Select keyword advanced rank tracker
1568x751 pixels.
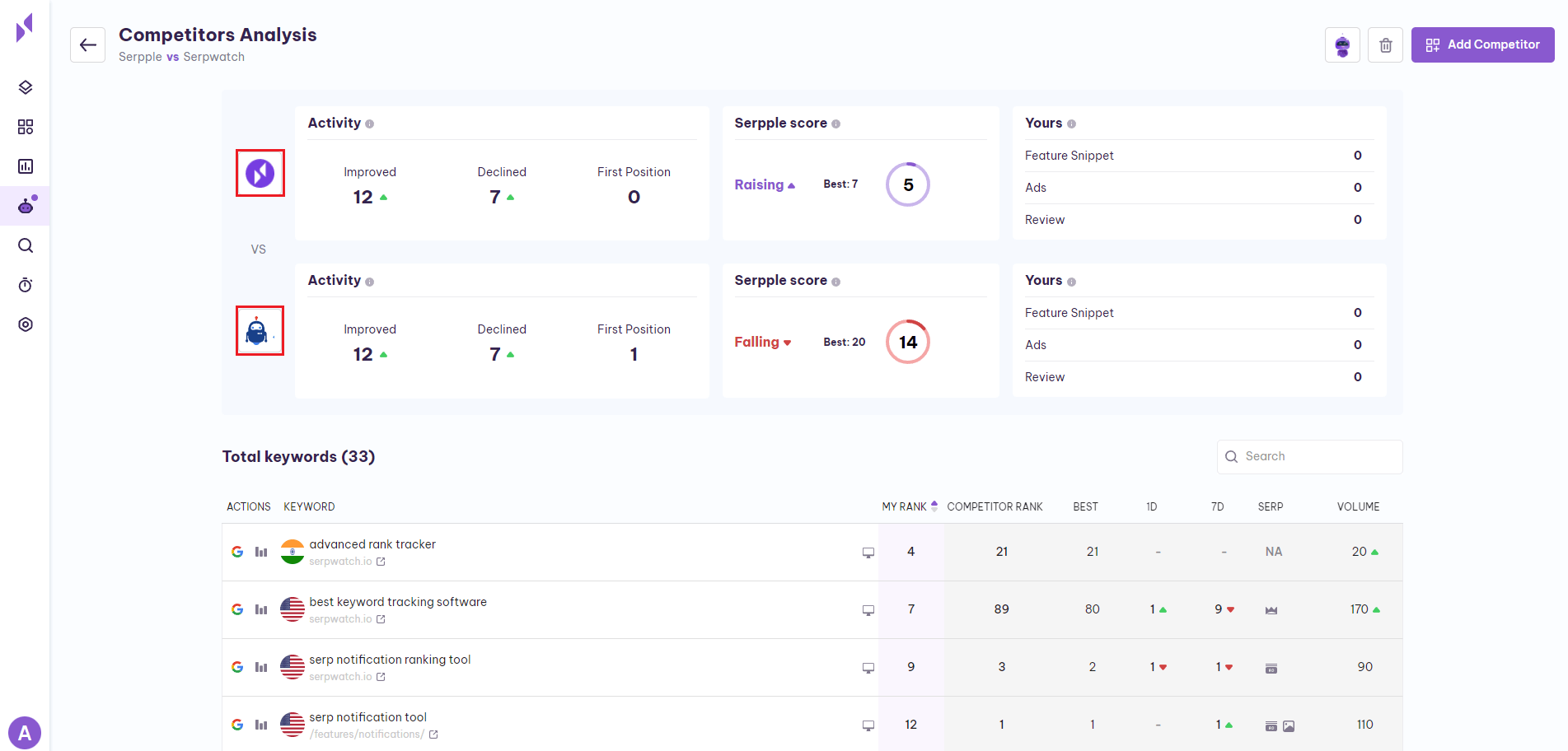372,544
